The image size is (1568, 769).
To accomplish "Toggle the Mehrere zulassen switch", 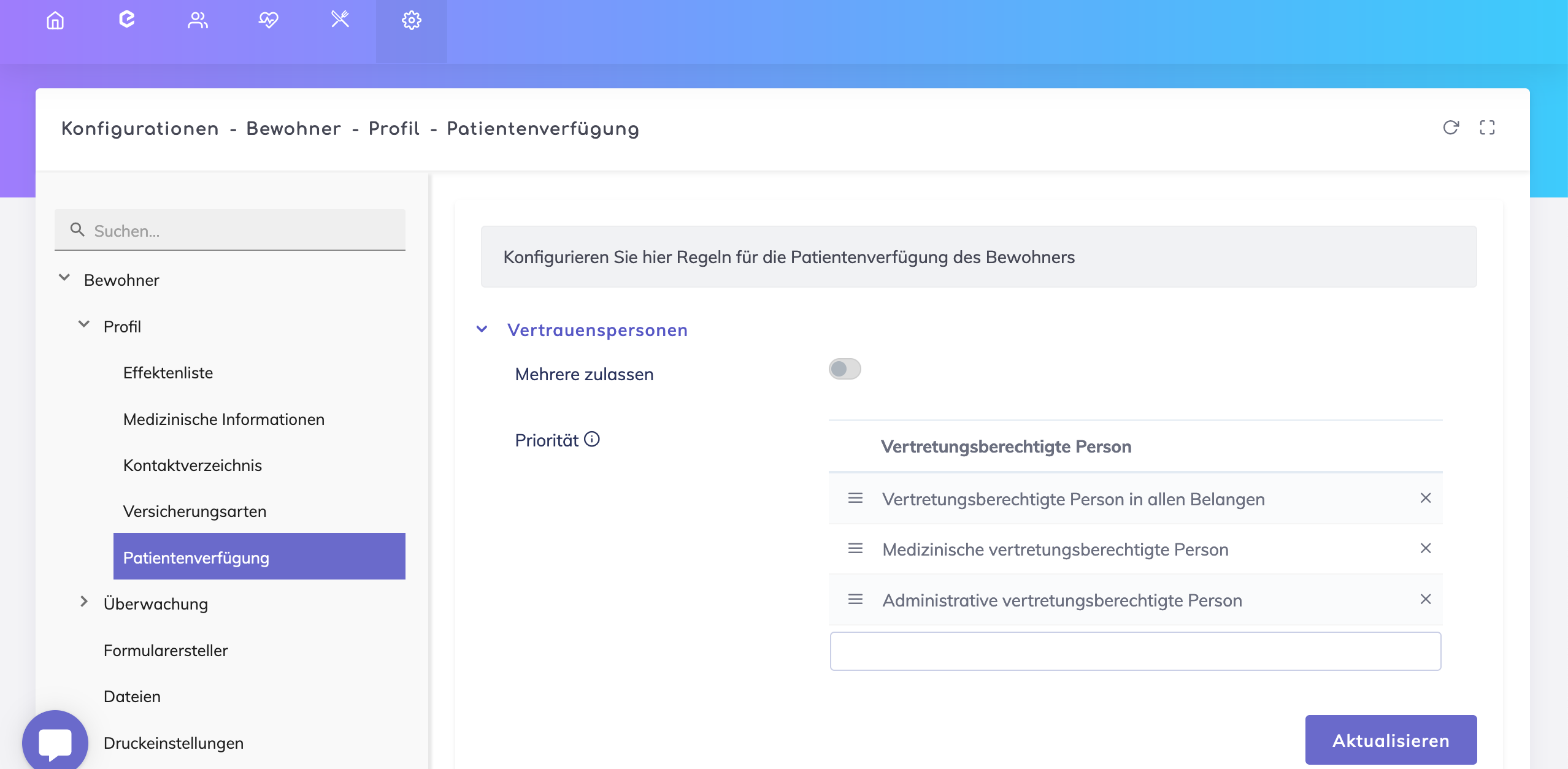I will [x=845, y=369].
